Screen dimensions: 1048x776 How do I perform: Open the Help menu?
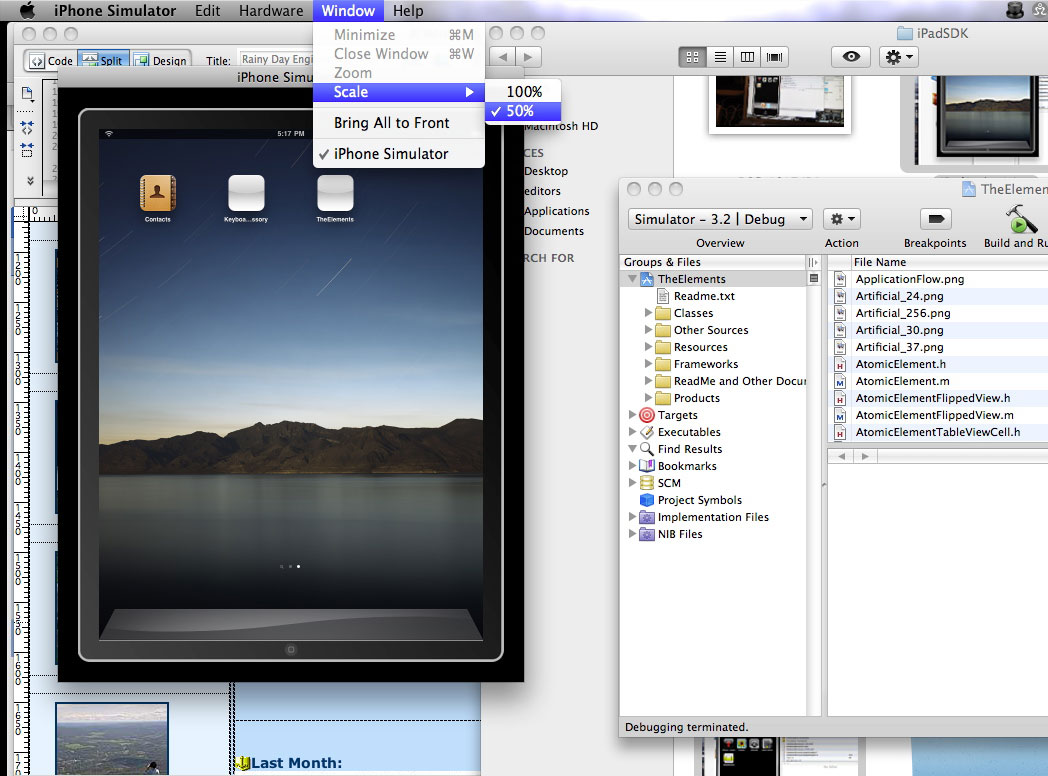(408, 11)
